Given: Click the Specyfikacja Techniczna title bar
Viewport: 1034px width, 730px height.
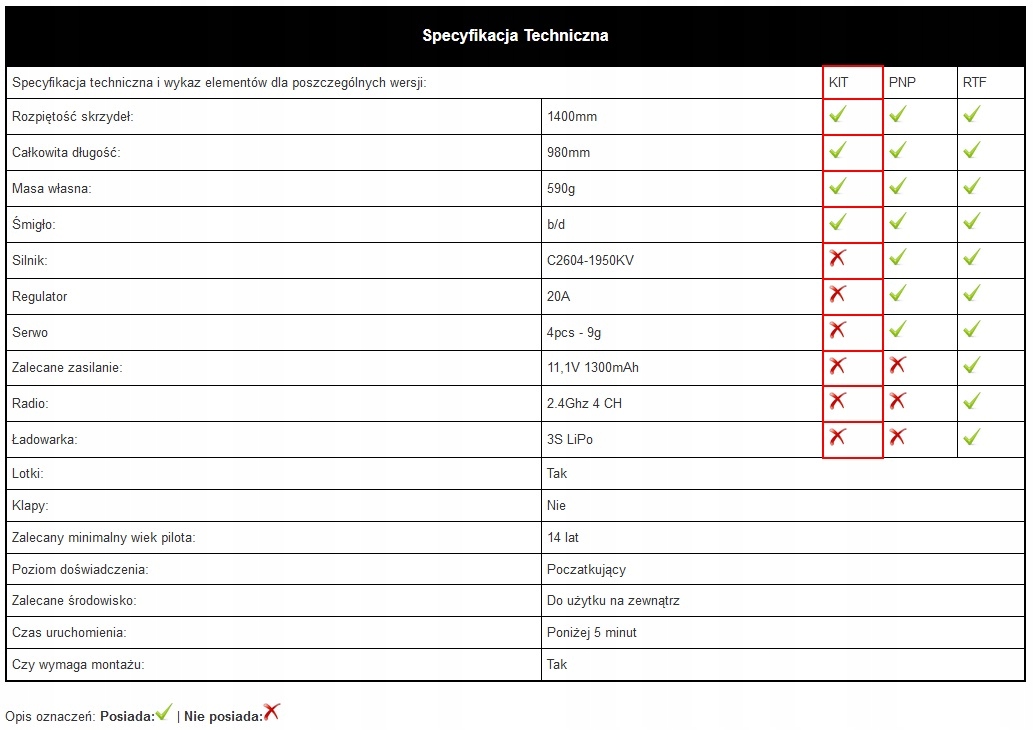Looking at the screenshot, I should pyautogui.click(x=515, y=36).
